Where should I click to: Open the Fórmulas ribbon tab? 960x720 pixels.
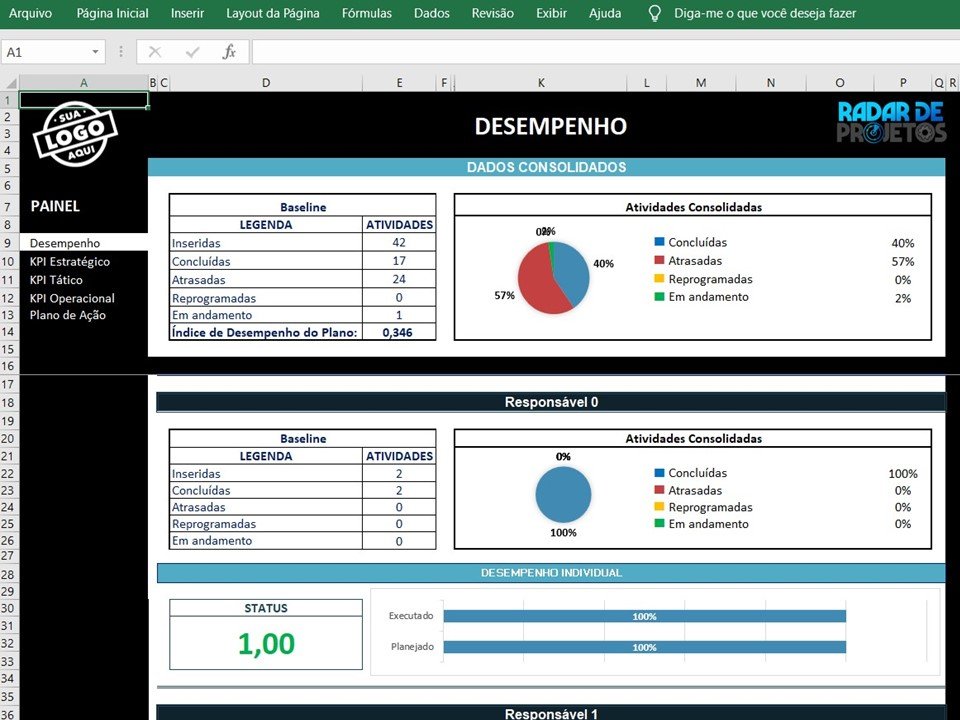(365, 14)
